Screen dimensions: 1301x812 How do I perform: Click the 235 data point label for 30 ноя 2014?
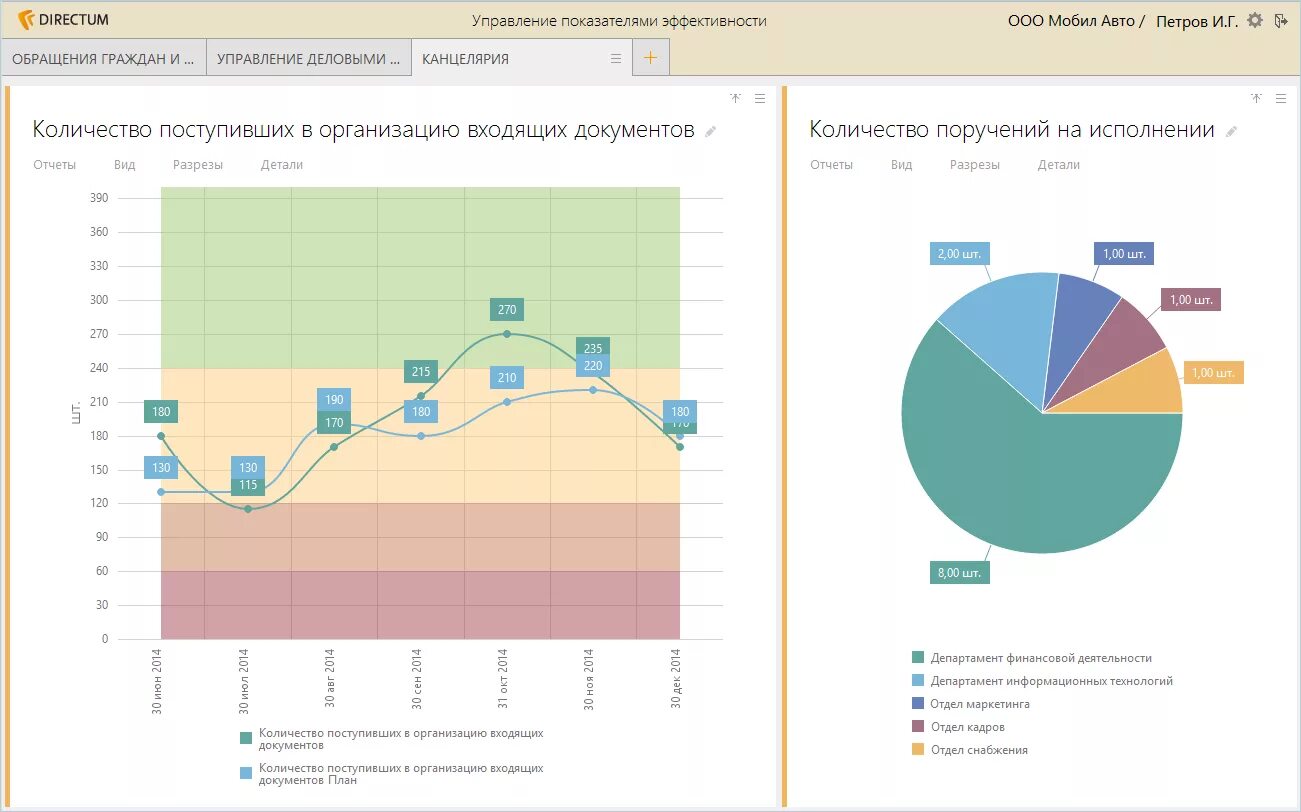click(x=593, y=347)
